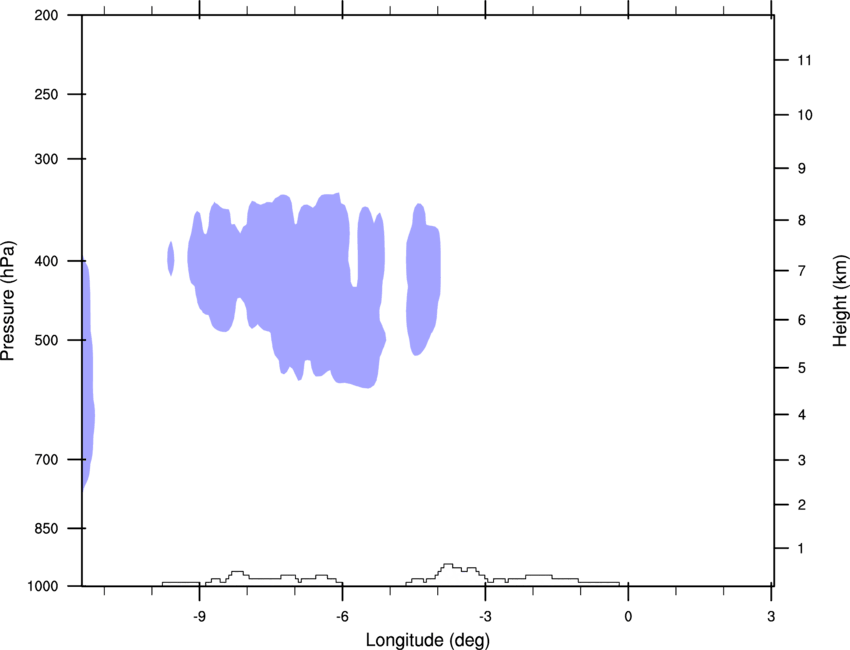Image resolution: width=850 pixels, height=650 pixels.
Task: Select the 700 pressure tick label
Action: (46, 459)
